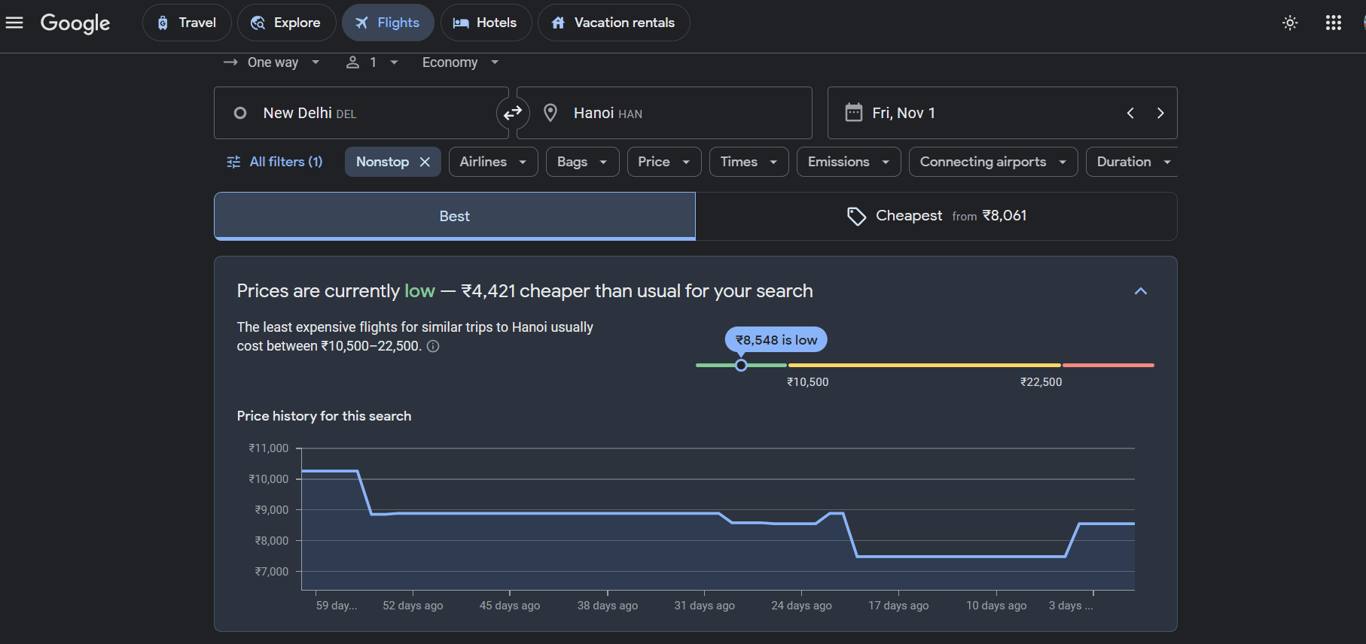This screenshot has height=644, width=1366.
Task: Switch to the Cheapest tab
Action: 936,216
